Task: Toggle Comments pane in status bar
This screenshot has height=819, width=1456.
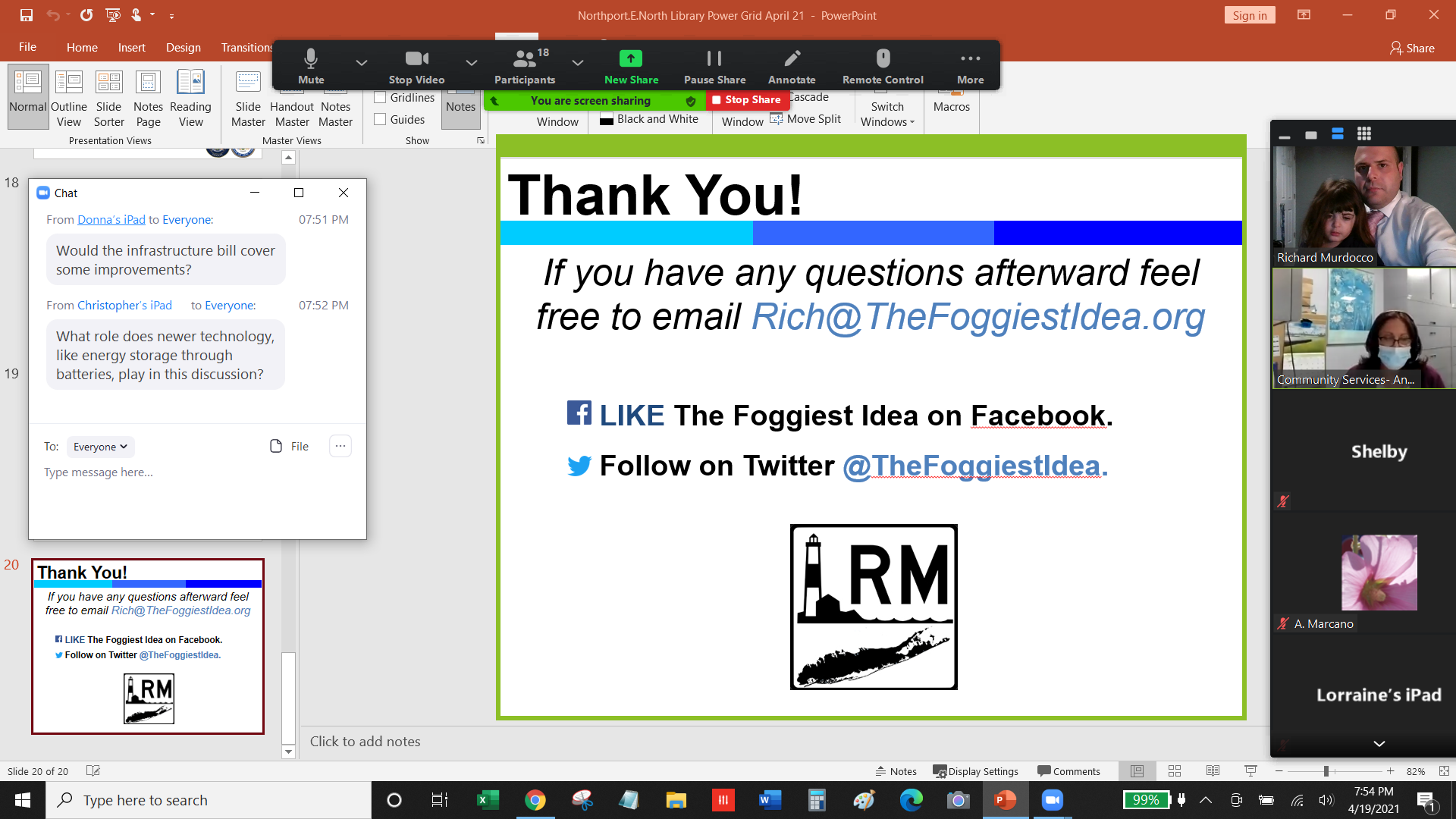Action: 1068,771
